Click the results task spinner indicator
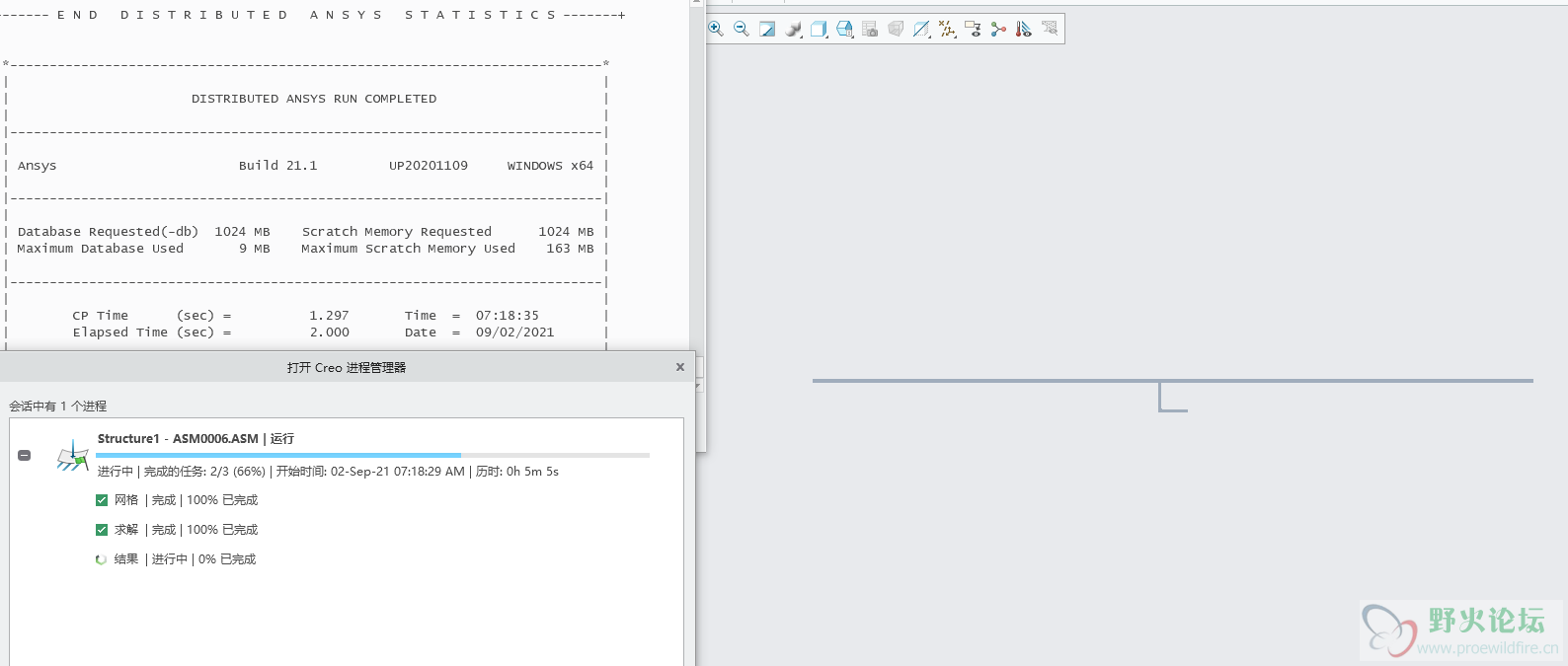Viewport: 1568px width, 666px height. (x=101, y=559)
